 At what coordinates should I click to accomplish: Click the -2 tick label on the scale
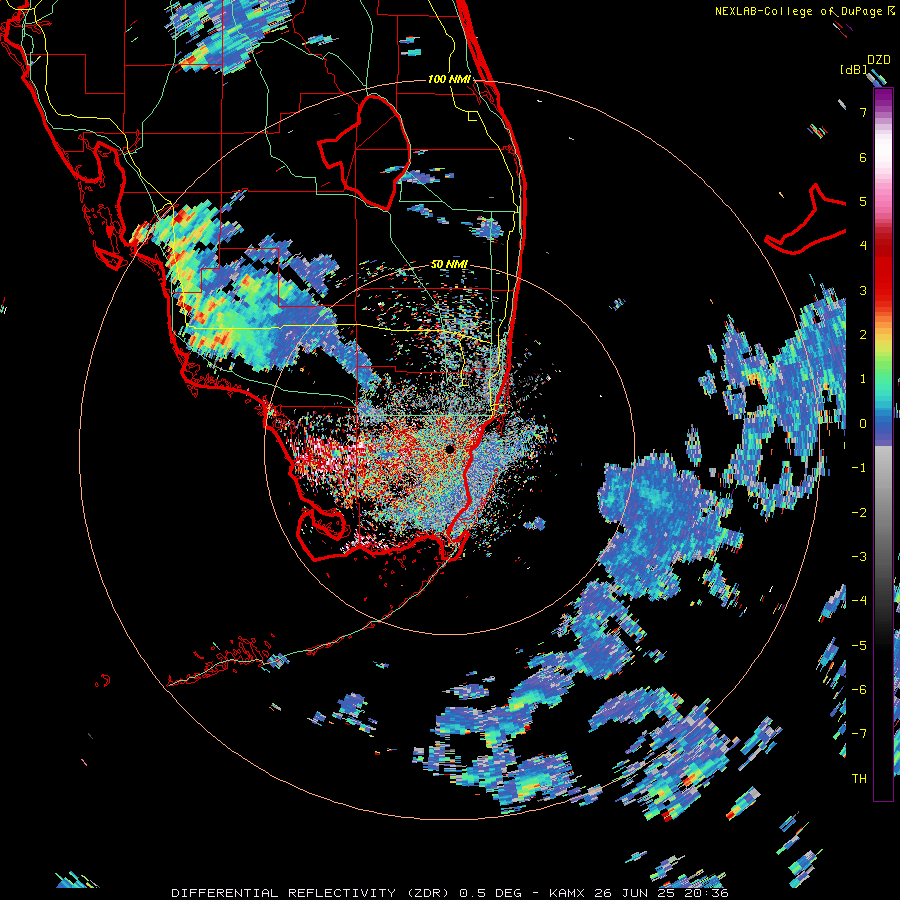(859, 513)
